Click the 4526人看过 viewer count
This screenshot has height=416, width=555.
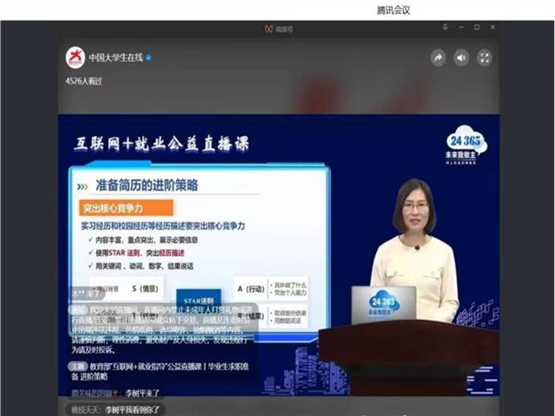tap(84, 81)
